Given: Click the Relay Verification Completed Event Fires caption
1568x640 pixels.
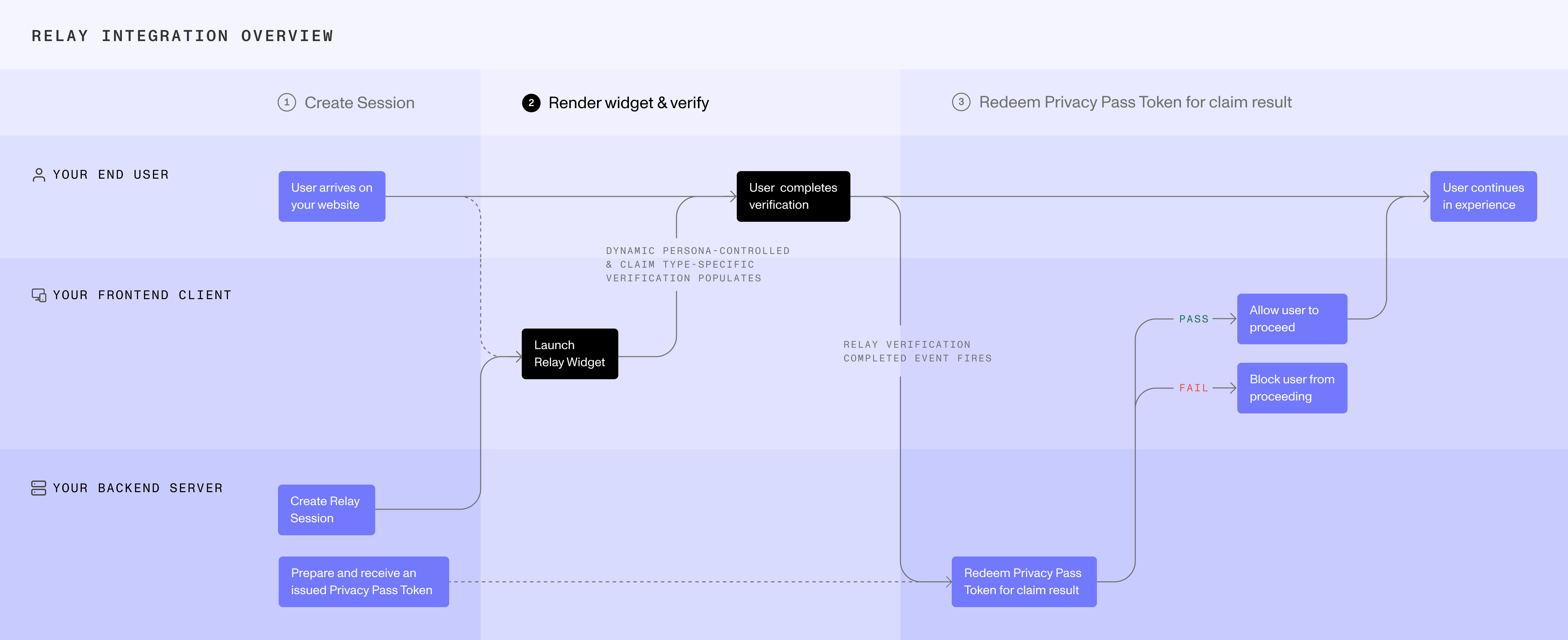Looking at the screenshot, I should [x=917, y=351].
